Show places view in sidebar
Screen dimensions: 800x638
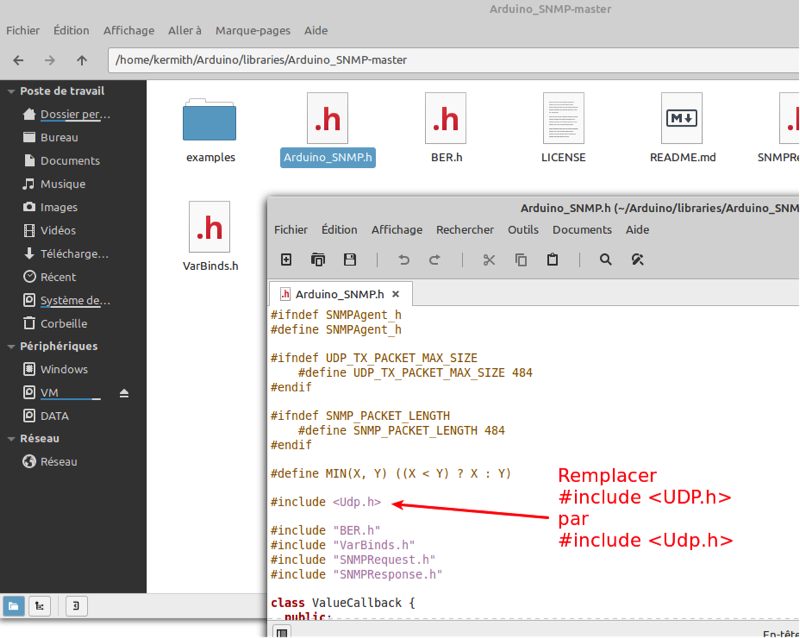pos(14,605)
